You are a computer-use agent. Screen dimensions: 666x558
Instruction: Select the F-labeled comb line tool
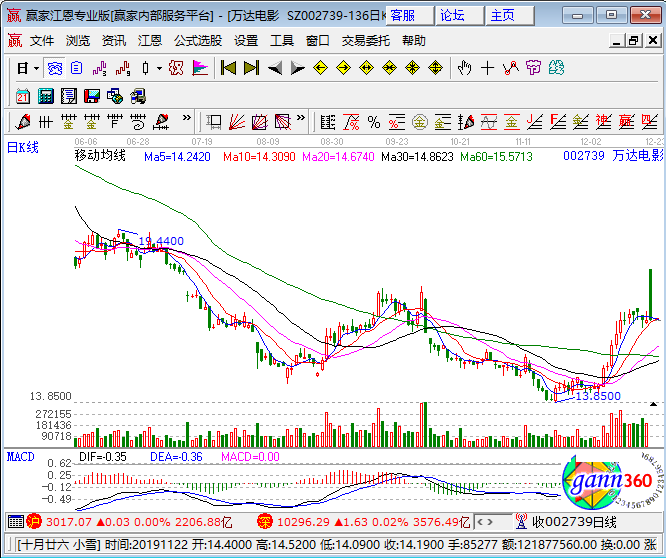point(115,122)
